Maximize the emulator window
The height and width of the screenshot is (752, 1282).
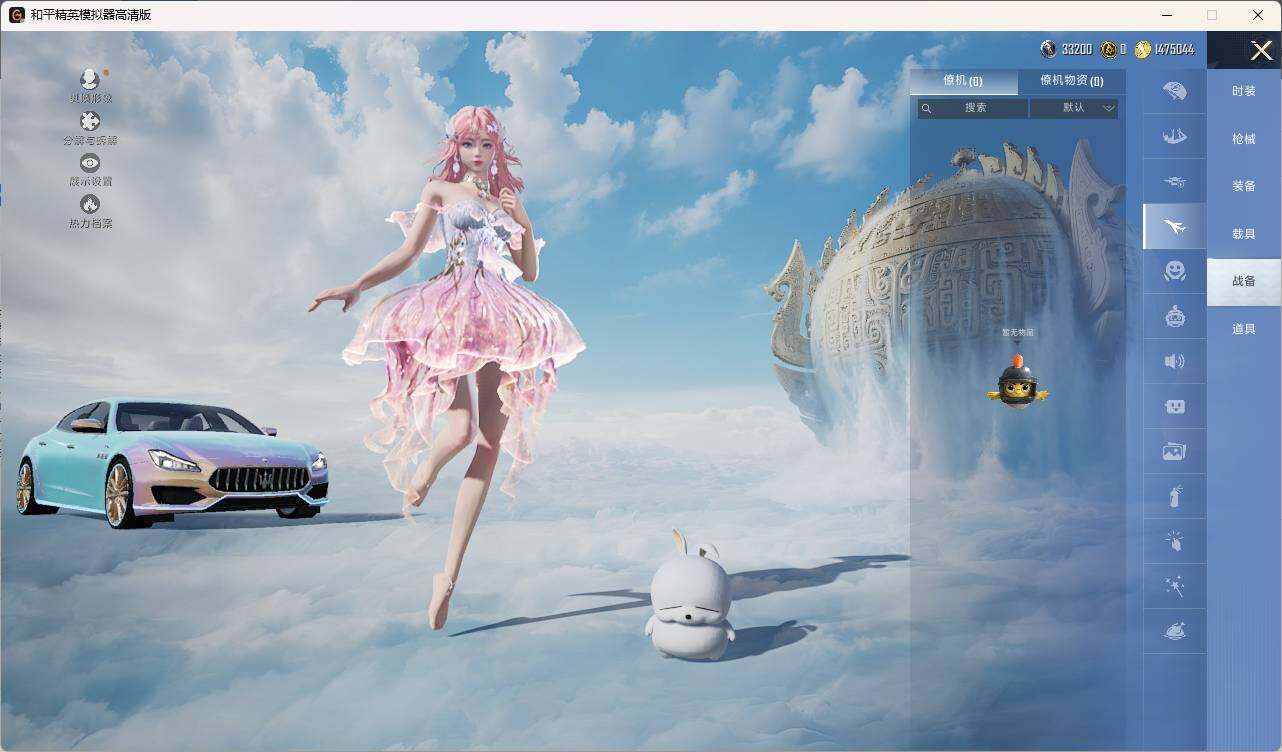tap(1212, 15)
